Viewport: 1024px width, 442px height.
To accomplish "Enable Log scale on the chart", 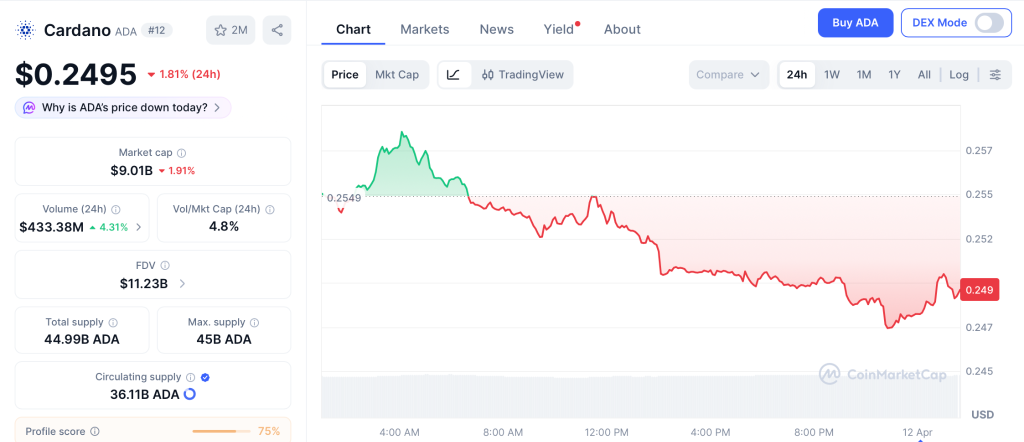I will [958, 74].
